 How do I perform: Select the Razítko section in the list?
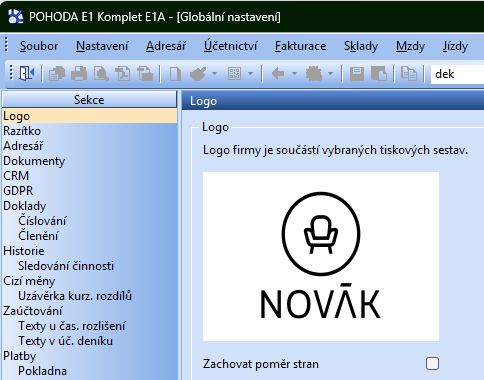coord(89,131)
